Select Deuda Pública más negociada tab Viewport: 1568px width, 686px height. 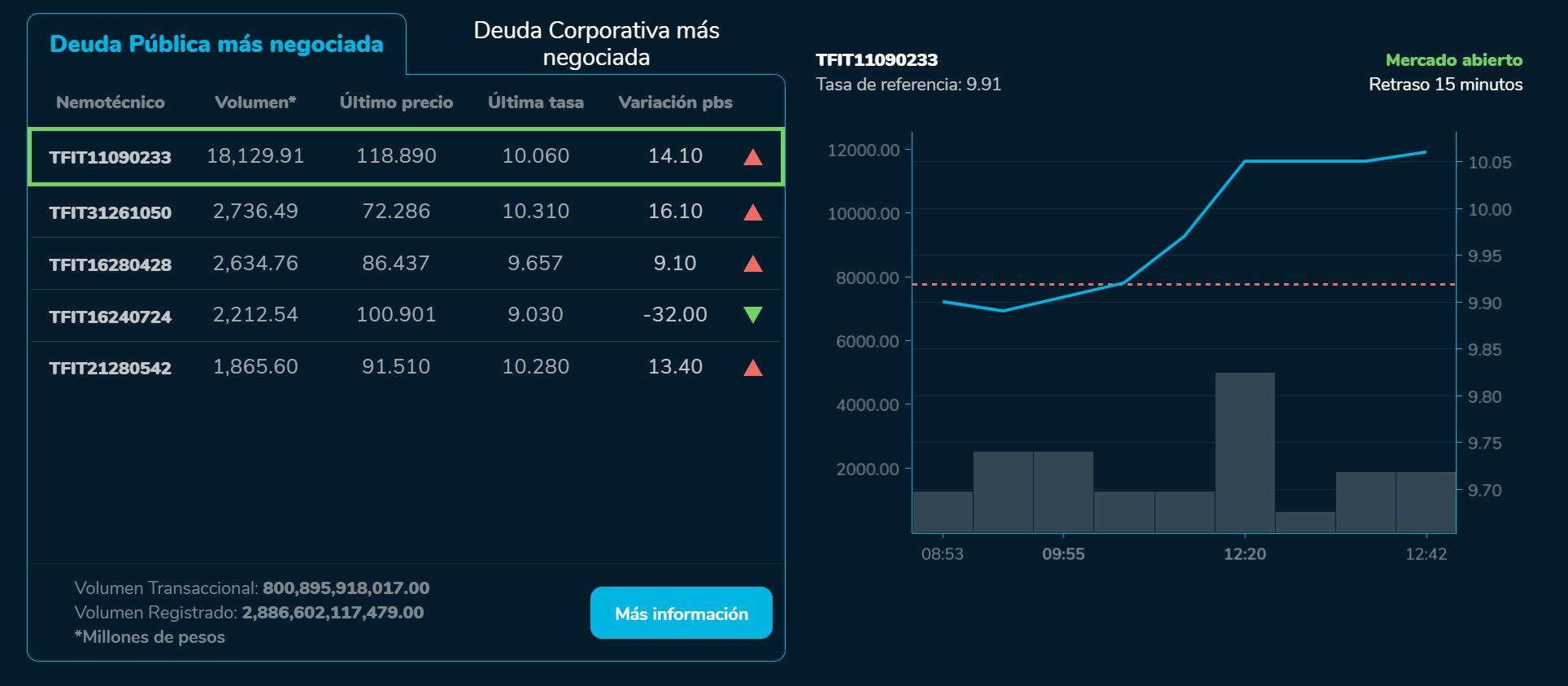216,44
